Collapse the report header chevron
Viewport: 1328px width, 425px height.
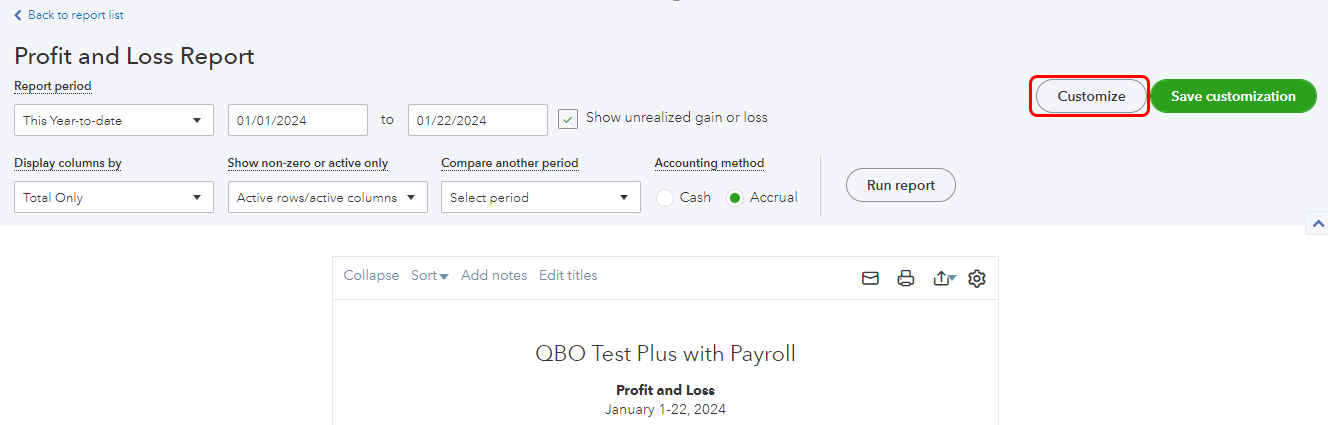(1317, 224)
